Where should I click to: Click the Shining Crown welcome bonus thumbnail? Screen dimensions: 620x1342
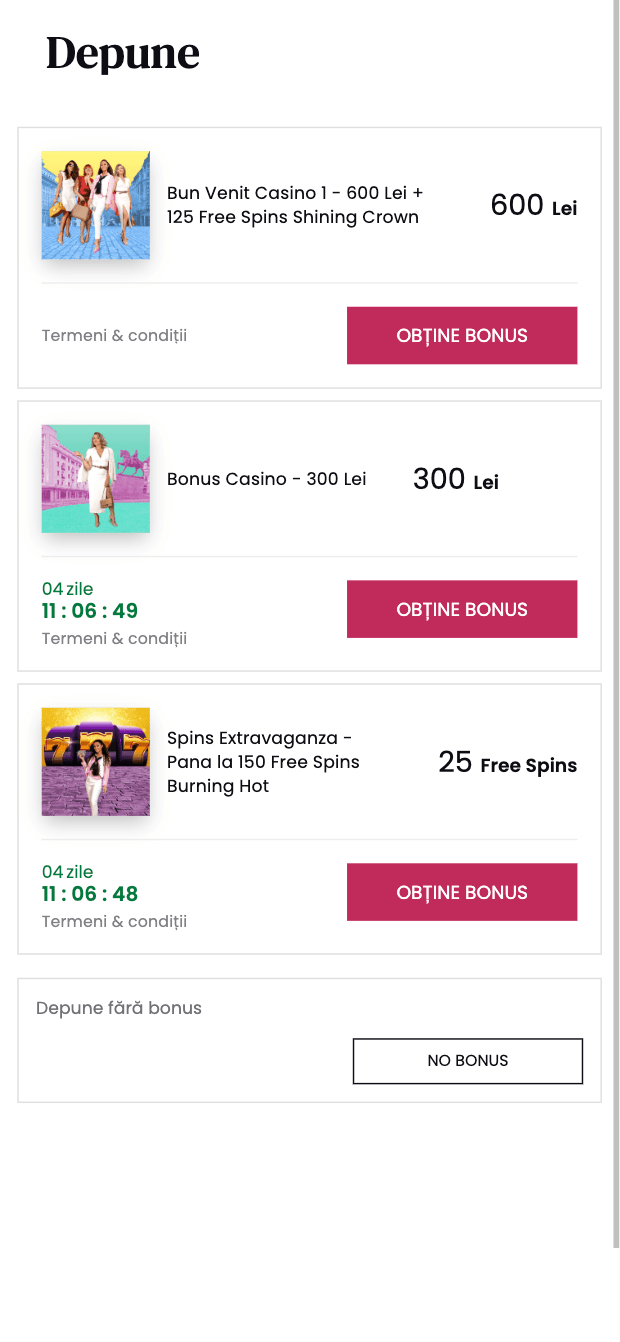coord(95,205)
